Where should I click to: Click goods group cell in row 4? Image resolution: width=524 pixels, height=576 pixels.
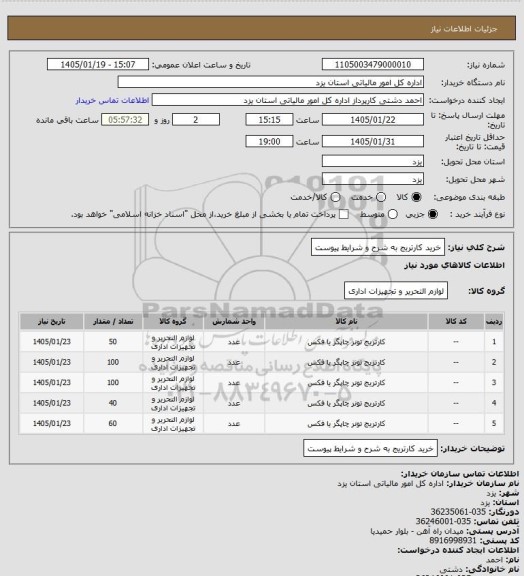pos(173,403)
